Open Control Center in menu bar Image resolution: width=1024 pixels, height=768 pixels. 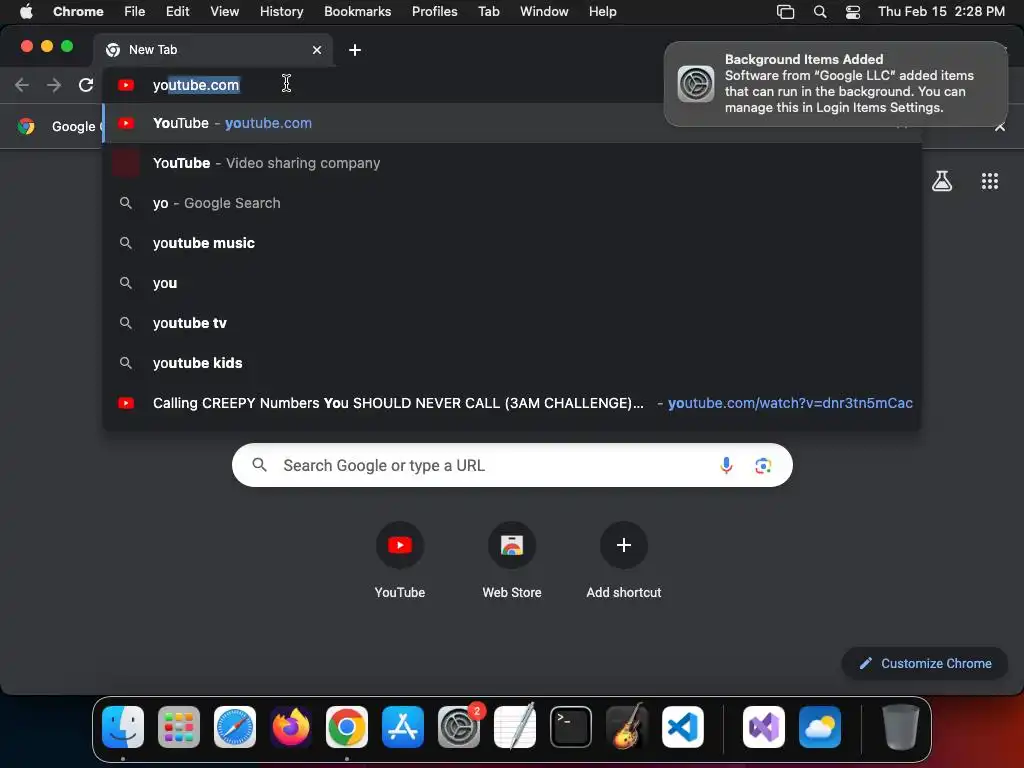(853, 11)
